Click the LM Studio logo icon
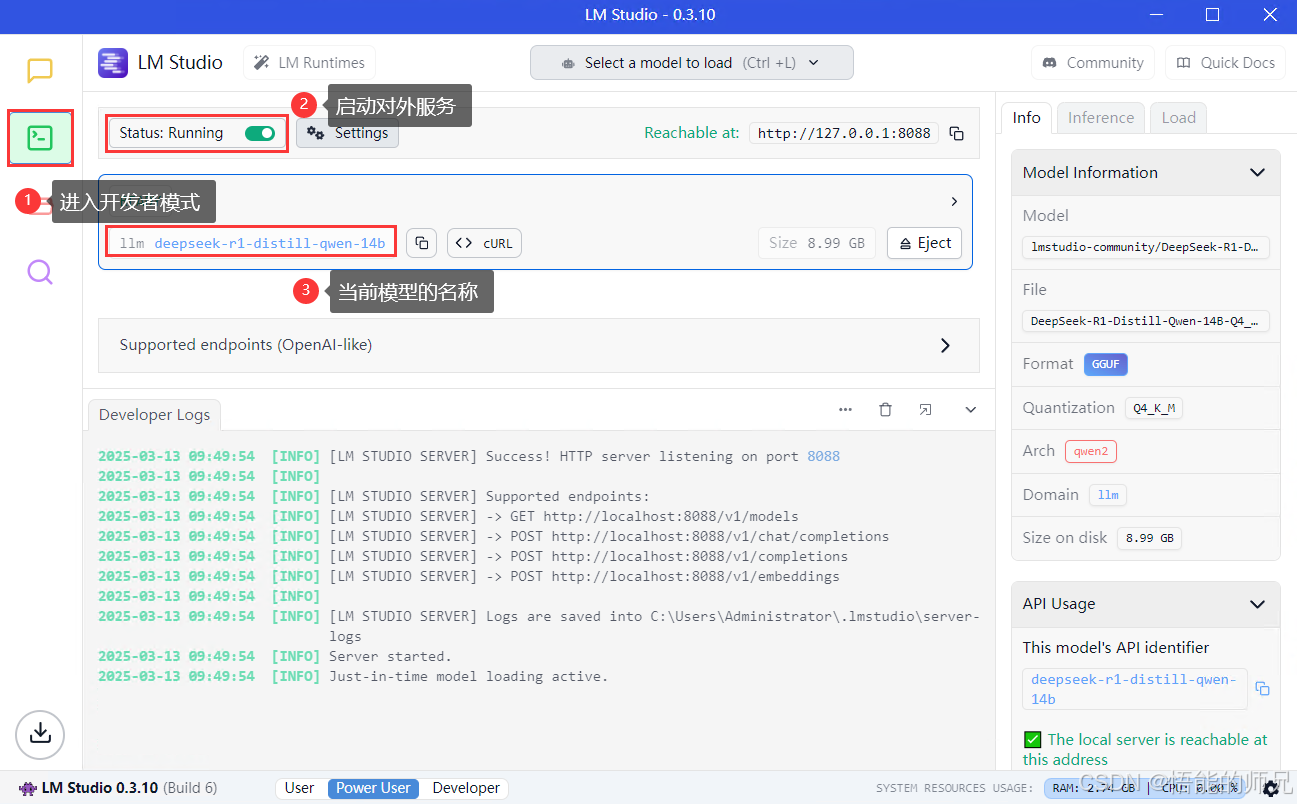Viewport: 1297px width, 804px height. 113,63
